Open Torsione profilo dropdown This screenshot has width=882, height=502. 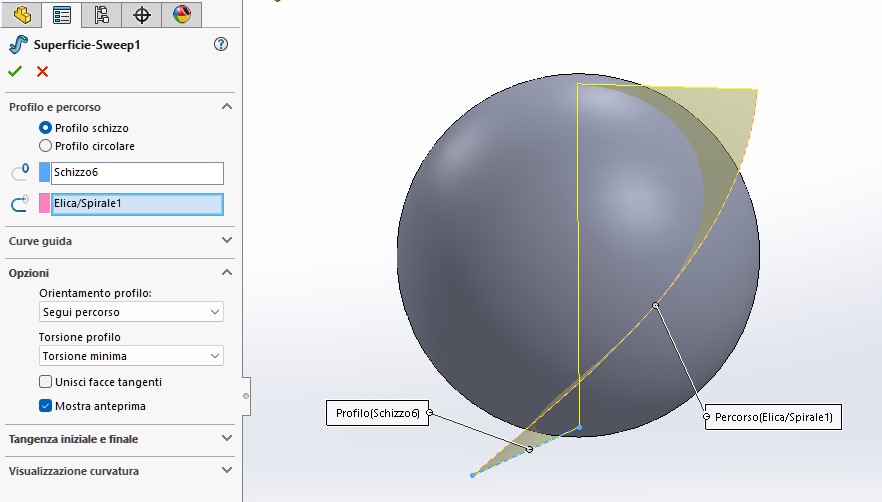(x=131, y=356)
